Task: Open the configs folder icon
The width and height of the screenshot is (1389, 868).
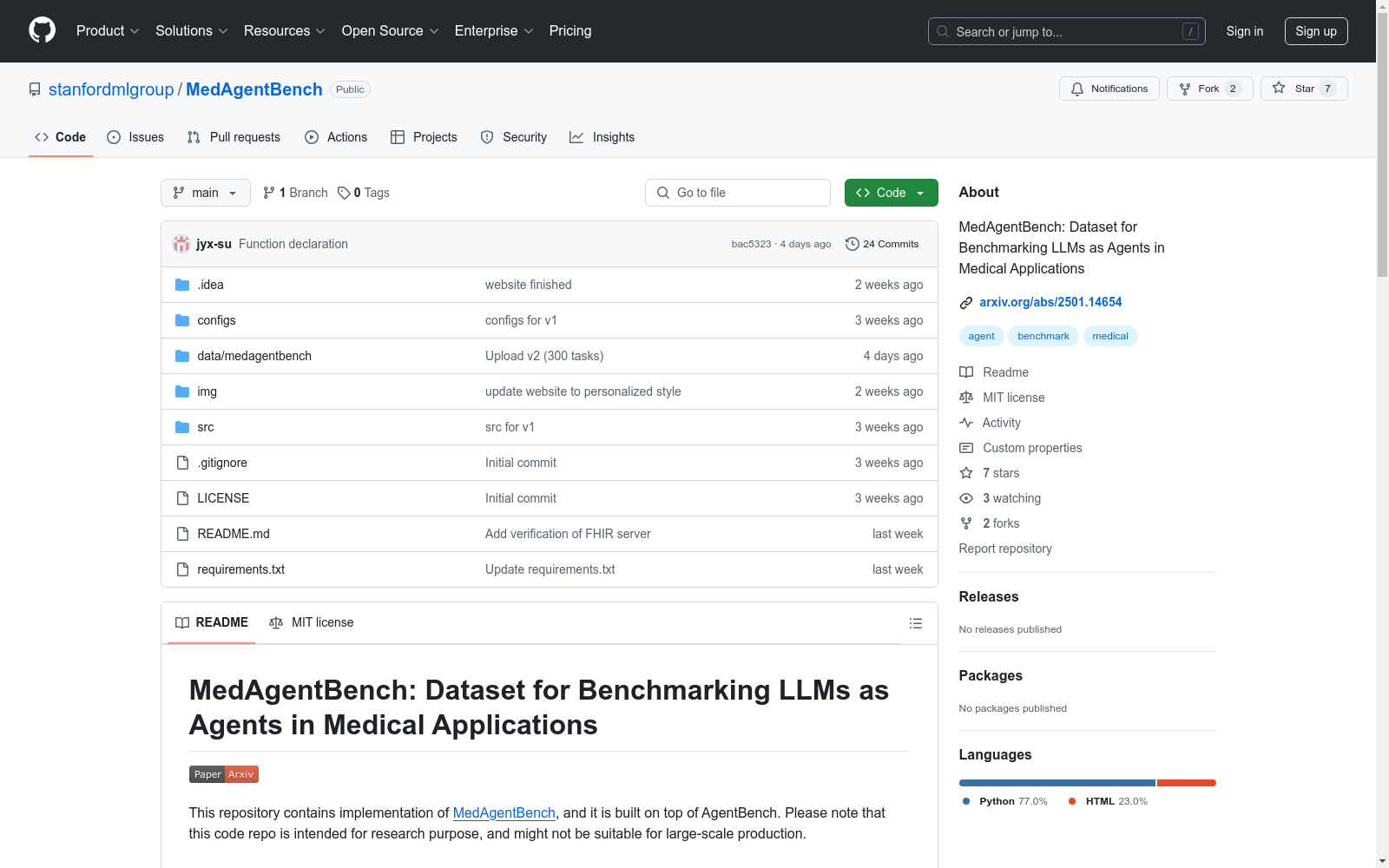Action: click(182, 320)
